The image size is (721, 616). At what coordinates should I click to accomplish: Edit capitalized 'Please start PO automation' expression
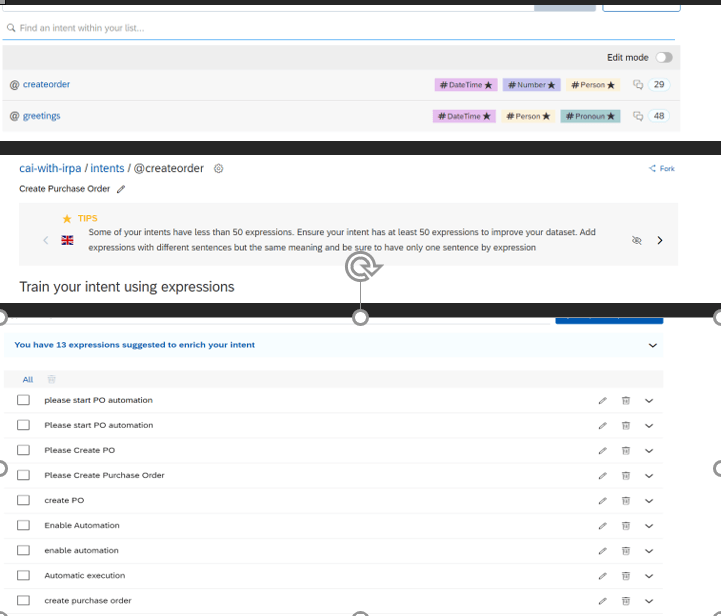pos(602,426)
